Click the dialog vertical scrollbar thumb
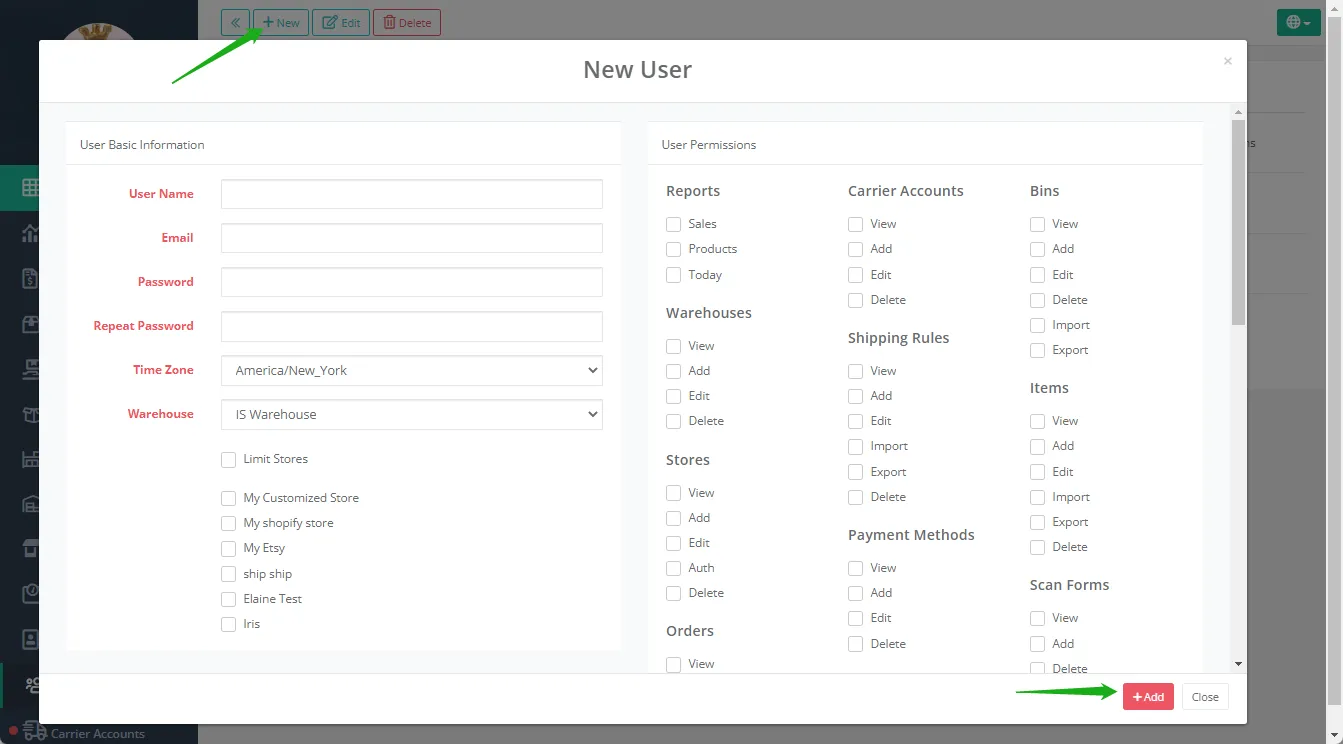This screenshot has height=744, width=1343. pos(1238,222)
